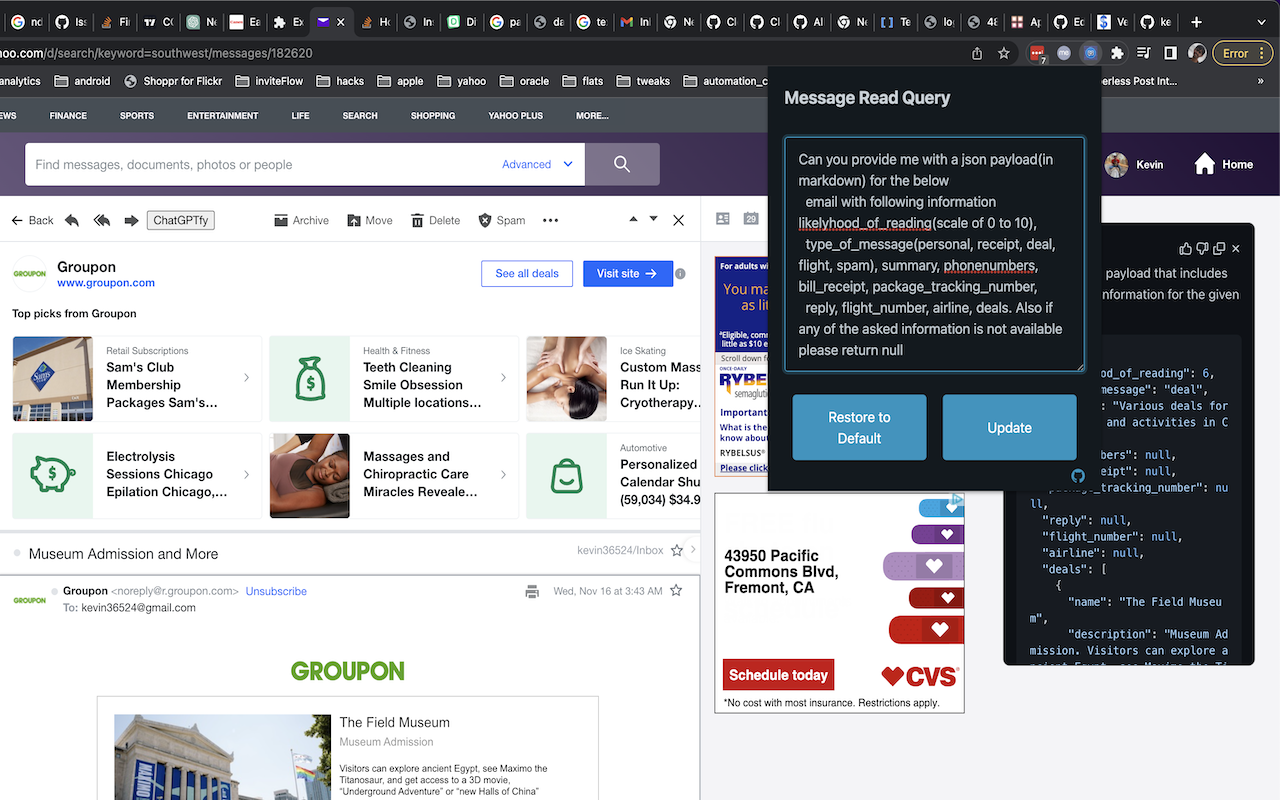Star the Museum Admission and More conversation

(x=677, y=550)
